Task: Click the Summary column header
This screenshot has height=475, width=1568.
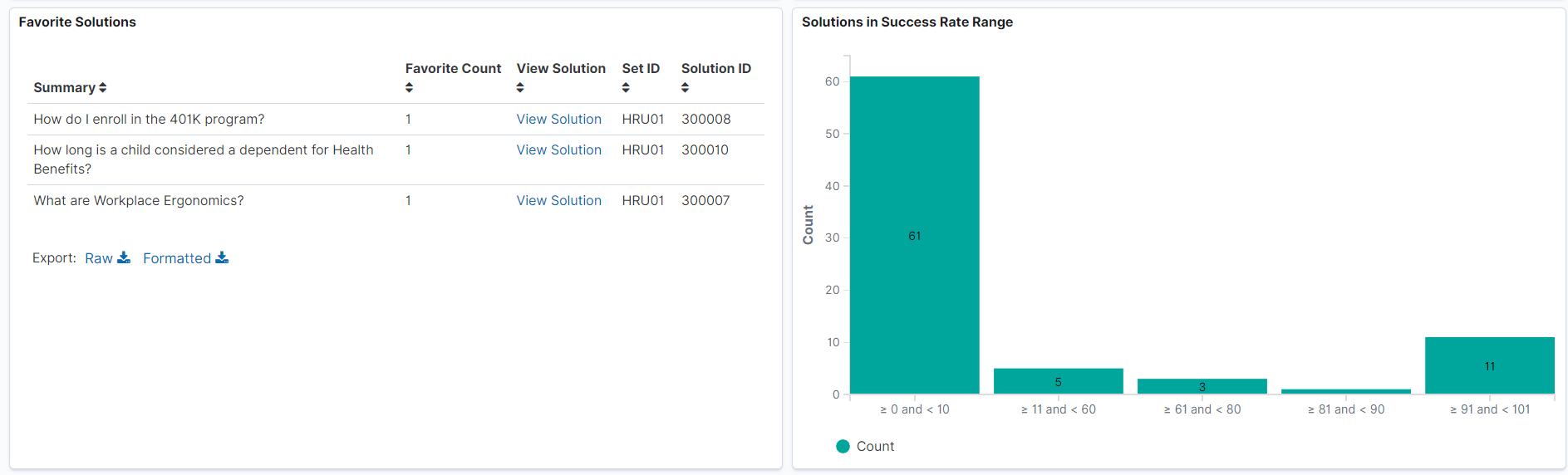Action: tap(64, 88)
